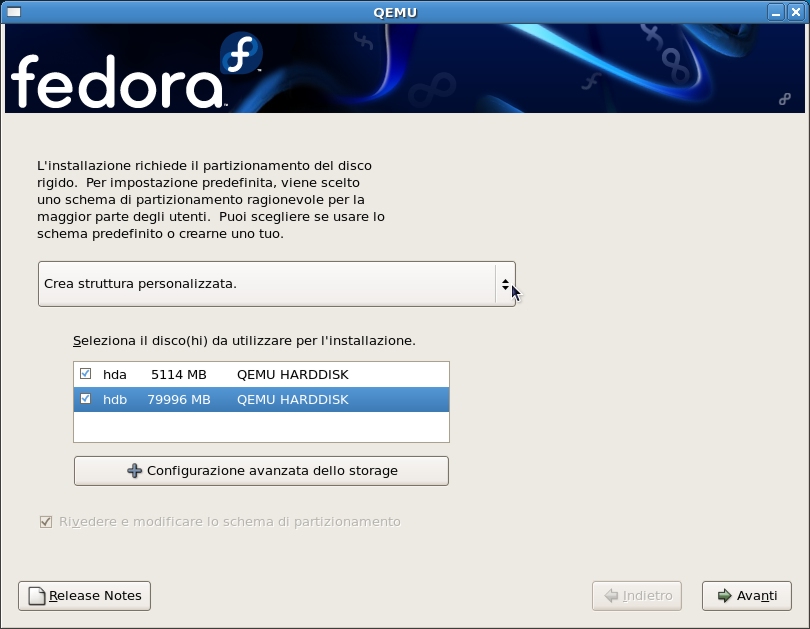Click the Fedora logo bubble icon

pyautogui.click(x=241, y=53)
